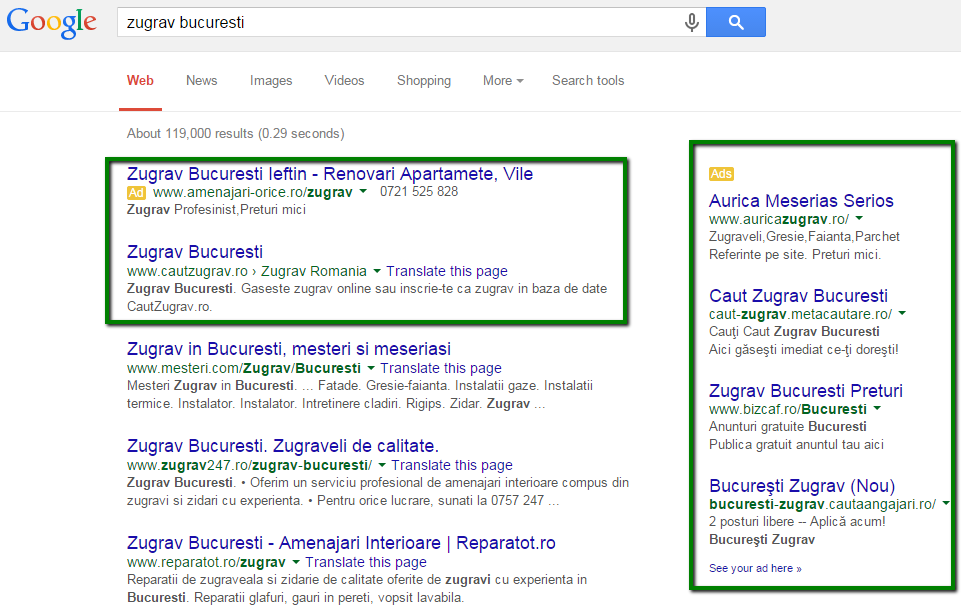Expand arrow next to zugrav247.ro URL
Viewport: 961px width, 615px height.
click(382, 465)
